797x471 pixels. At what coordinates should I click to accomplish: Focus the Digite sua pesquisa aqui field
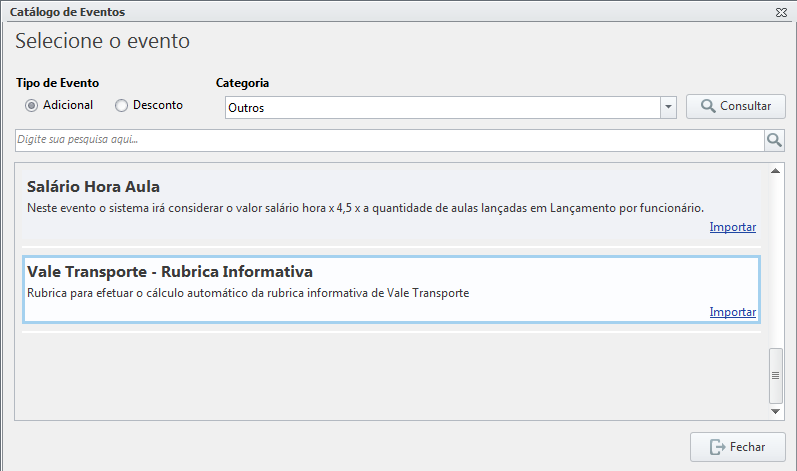[x=389, y=140]
